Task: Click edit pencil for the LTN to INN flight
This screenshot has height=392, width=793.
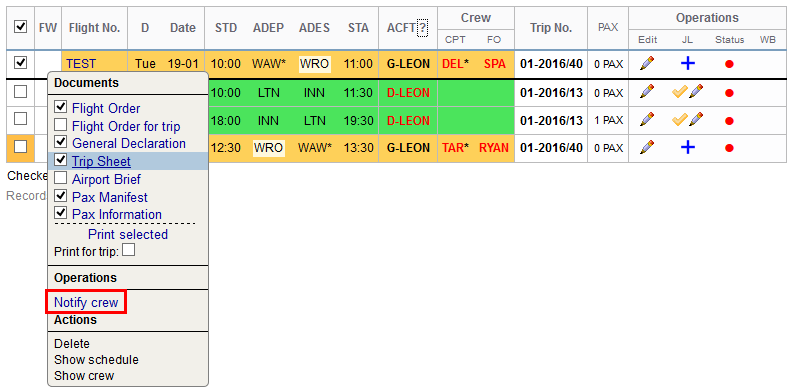Action: coord(647,92)
